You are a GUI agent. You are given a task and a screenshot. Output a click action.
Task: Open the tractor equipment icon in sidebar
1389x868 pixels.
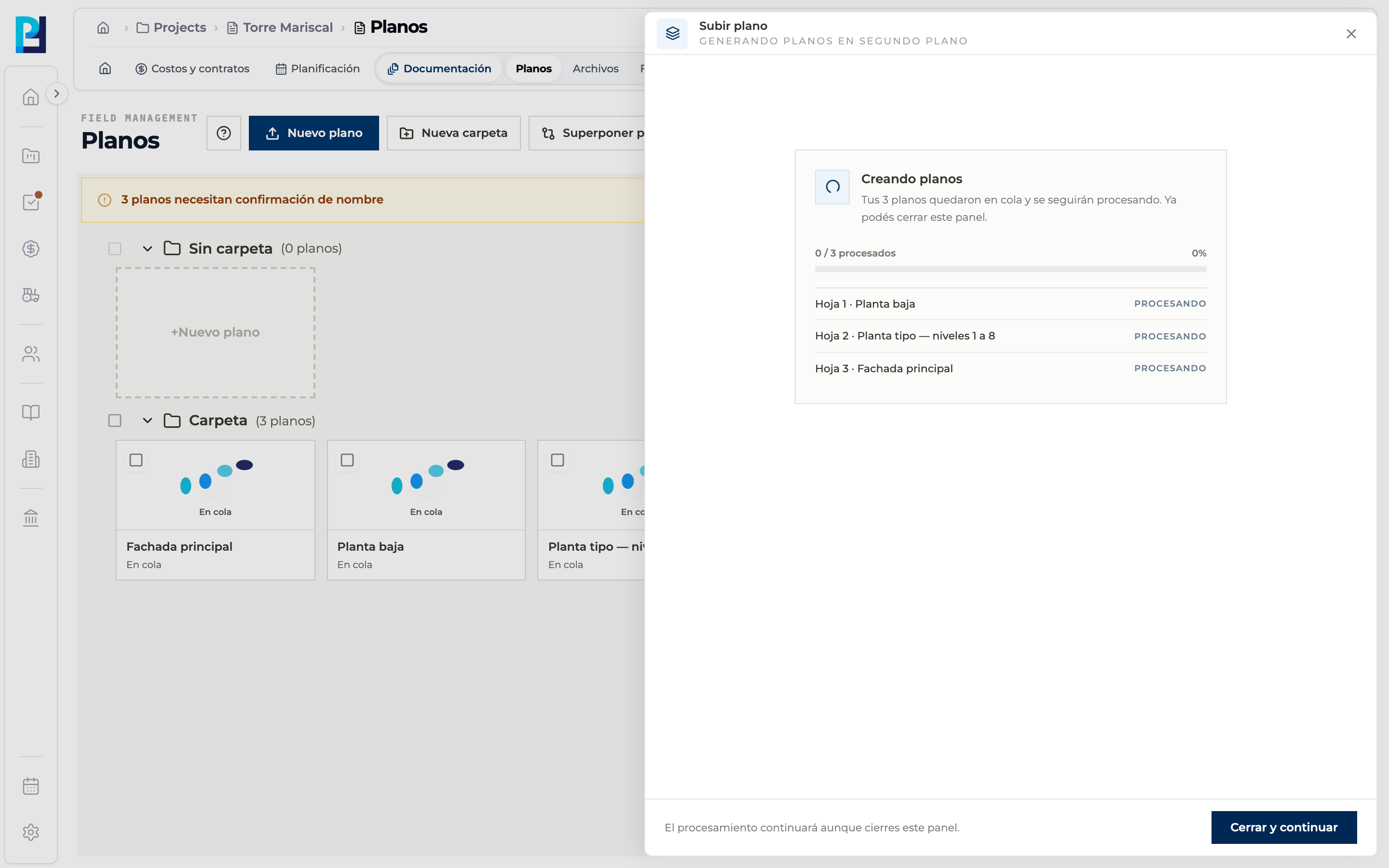[x=30, y=295]
